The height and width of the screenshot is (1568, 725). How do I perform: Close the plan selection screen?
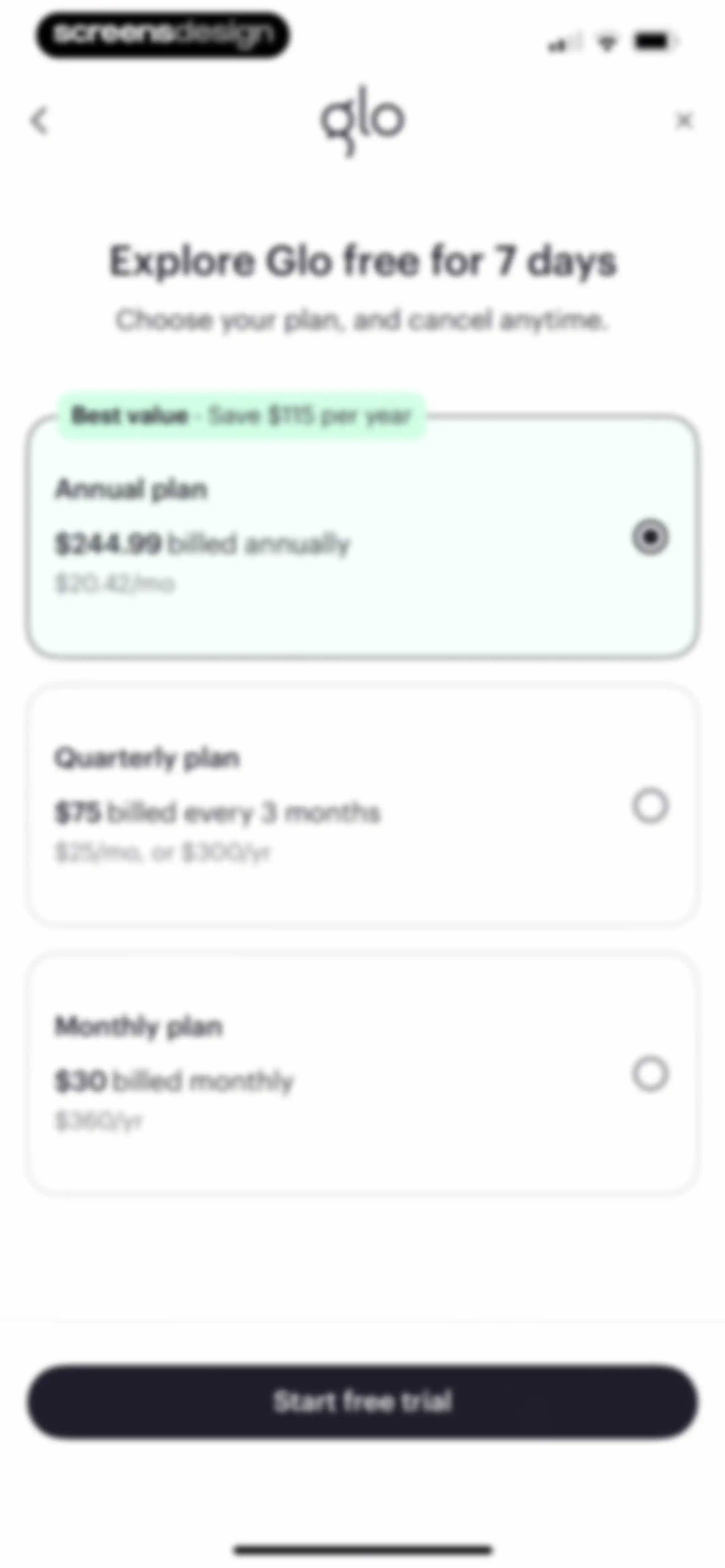click(x=684, y=121)
